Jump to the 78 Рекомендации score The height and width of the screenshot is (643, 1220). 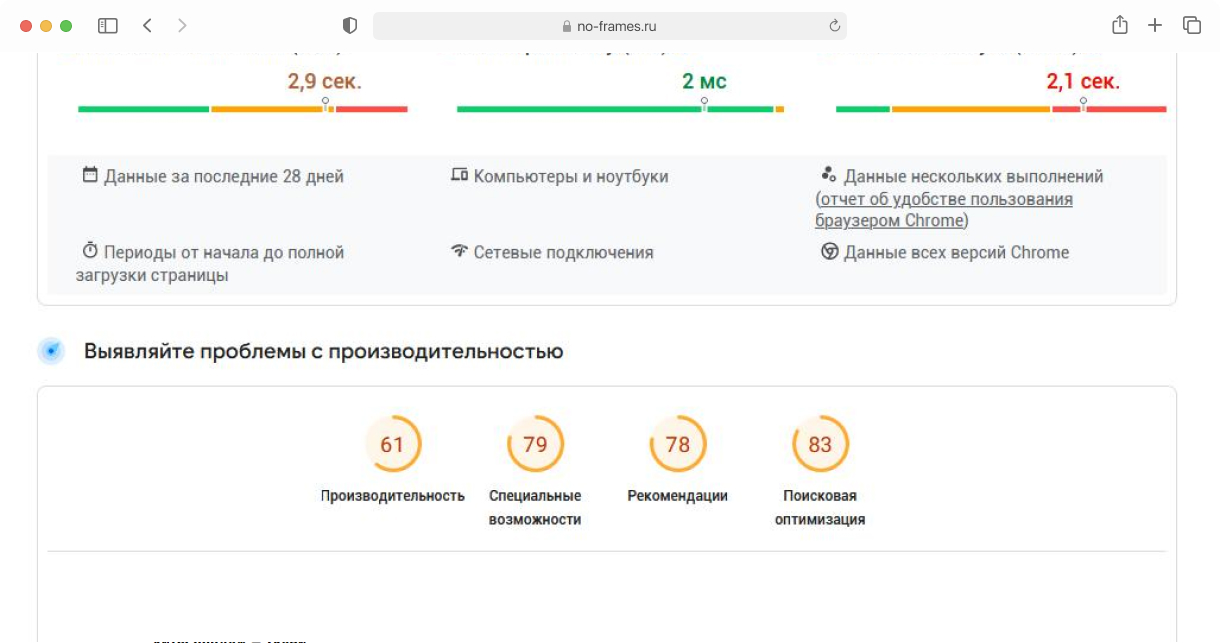pyautogui.click(x=678, y=444)
